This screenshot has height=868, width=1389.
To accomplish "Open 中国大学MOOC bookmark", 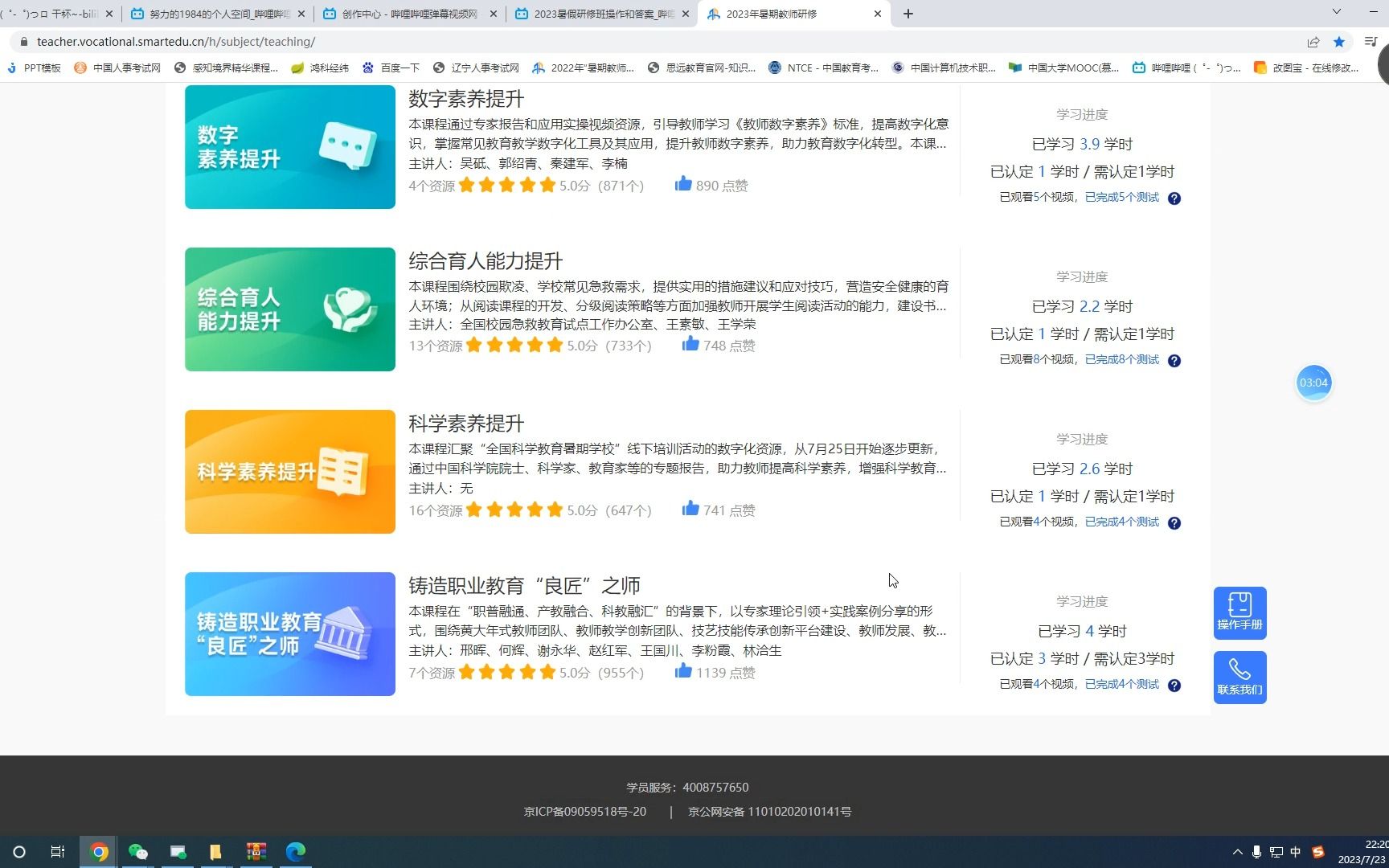I will point(1064,68).
